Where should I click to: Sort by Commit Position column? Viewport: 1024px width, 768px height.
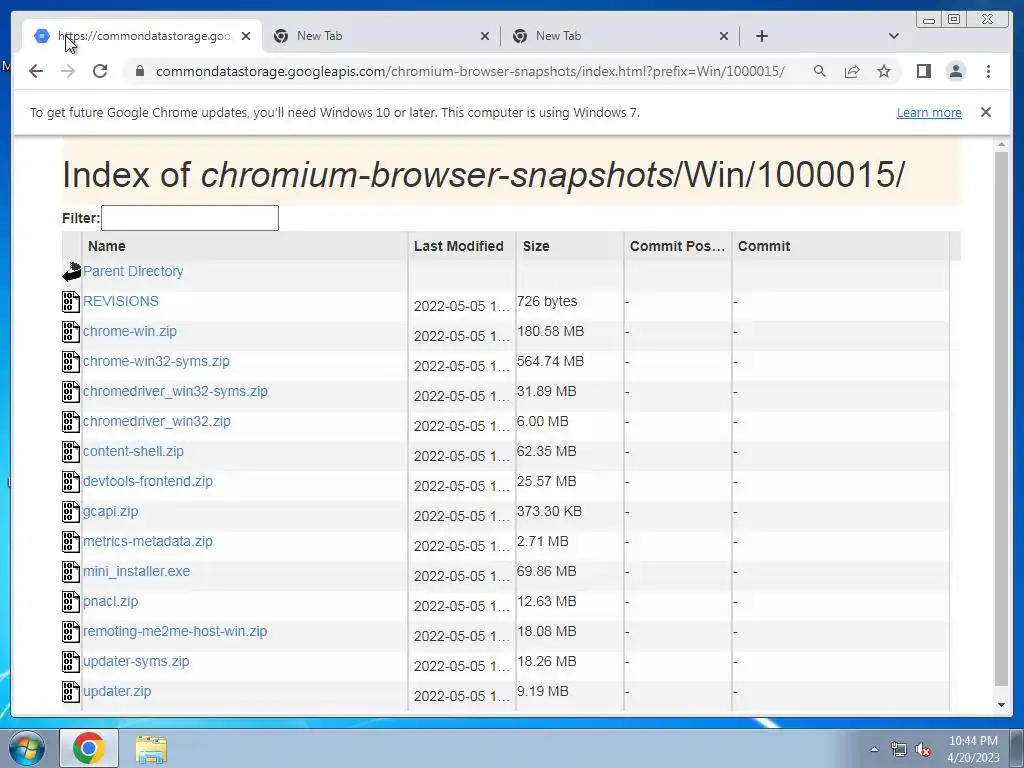(x=677, y=246)
